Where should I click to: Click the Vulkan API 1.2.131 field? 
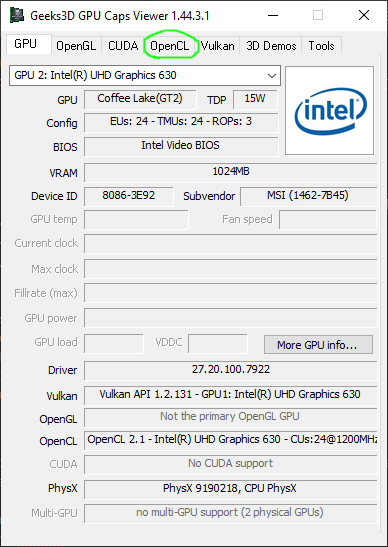coord(231,395)
